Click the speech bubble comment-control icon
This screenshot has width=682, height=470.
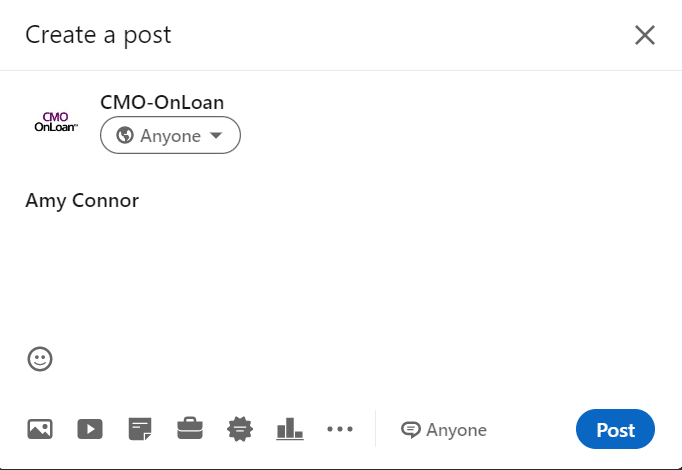click(x=411, y=430)
